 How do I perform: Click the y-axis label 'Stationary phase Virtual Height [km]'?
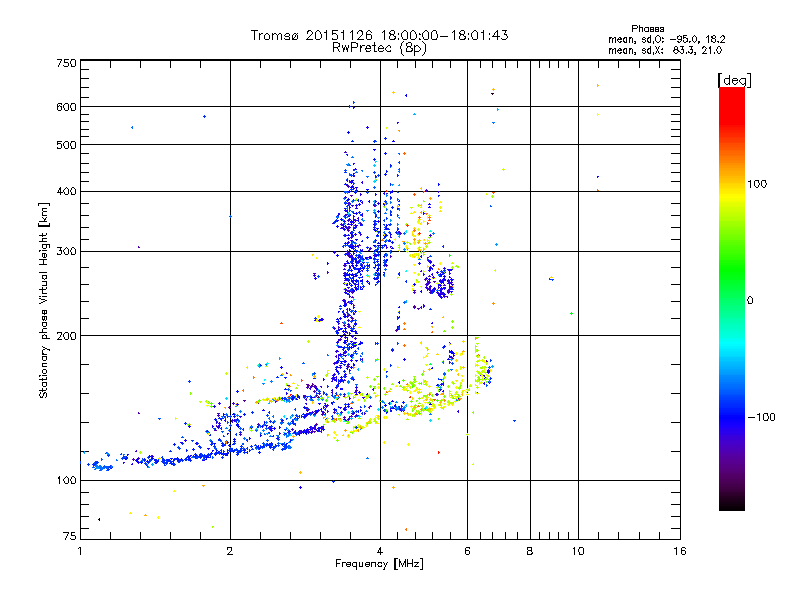click(x=44, y=300)
